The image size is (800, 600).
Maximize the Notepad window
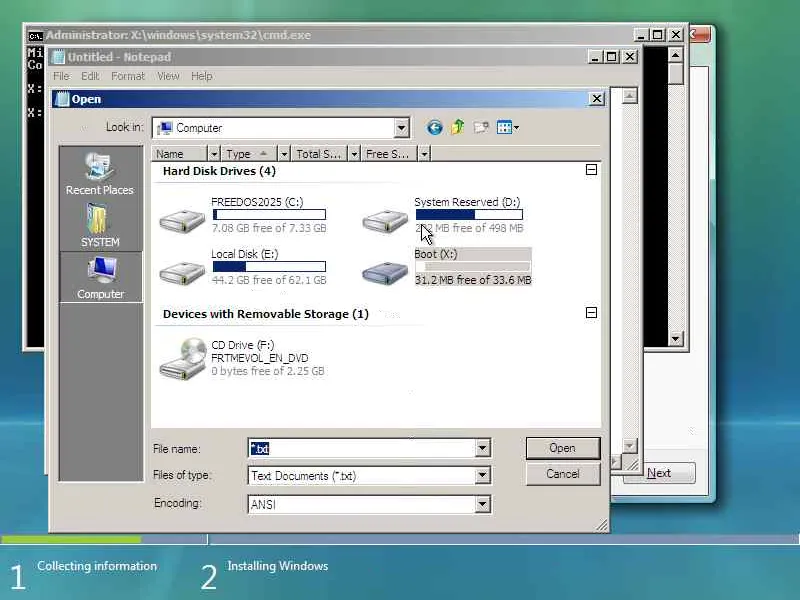pyautogui.click(x=612, y=57)
